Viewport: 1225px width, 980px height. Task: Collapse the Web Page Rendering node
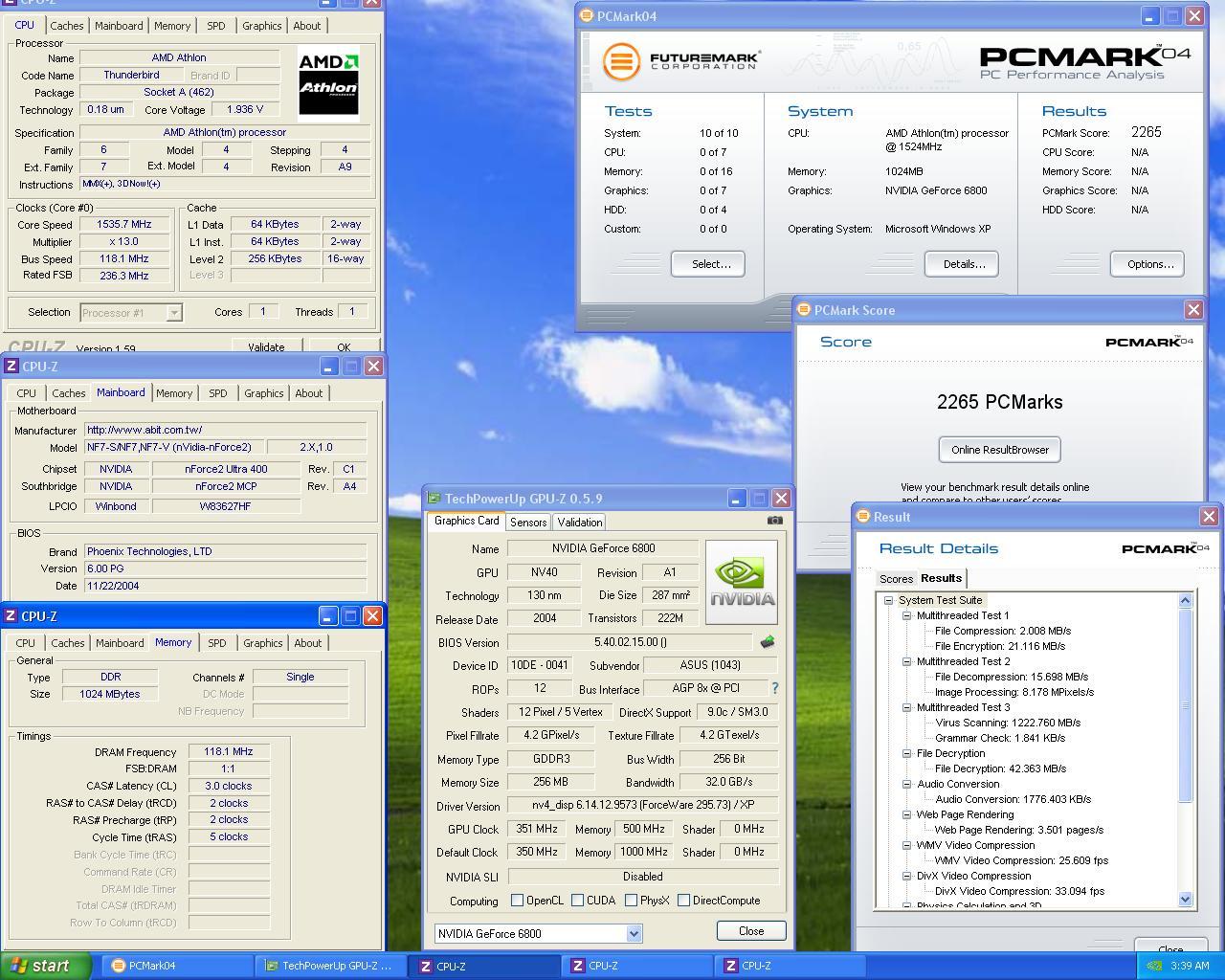907,815
